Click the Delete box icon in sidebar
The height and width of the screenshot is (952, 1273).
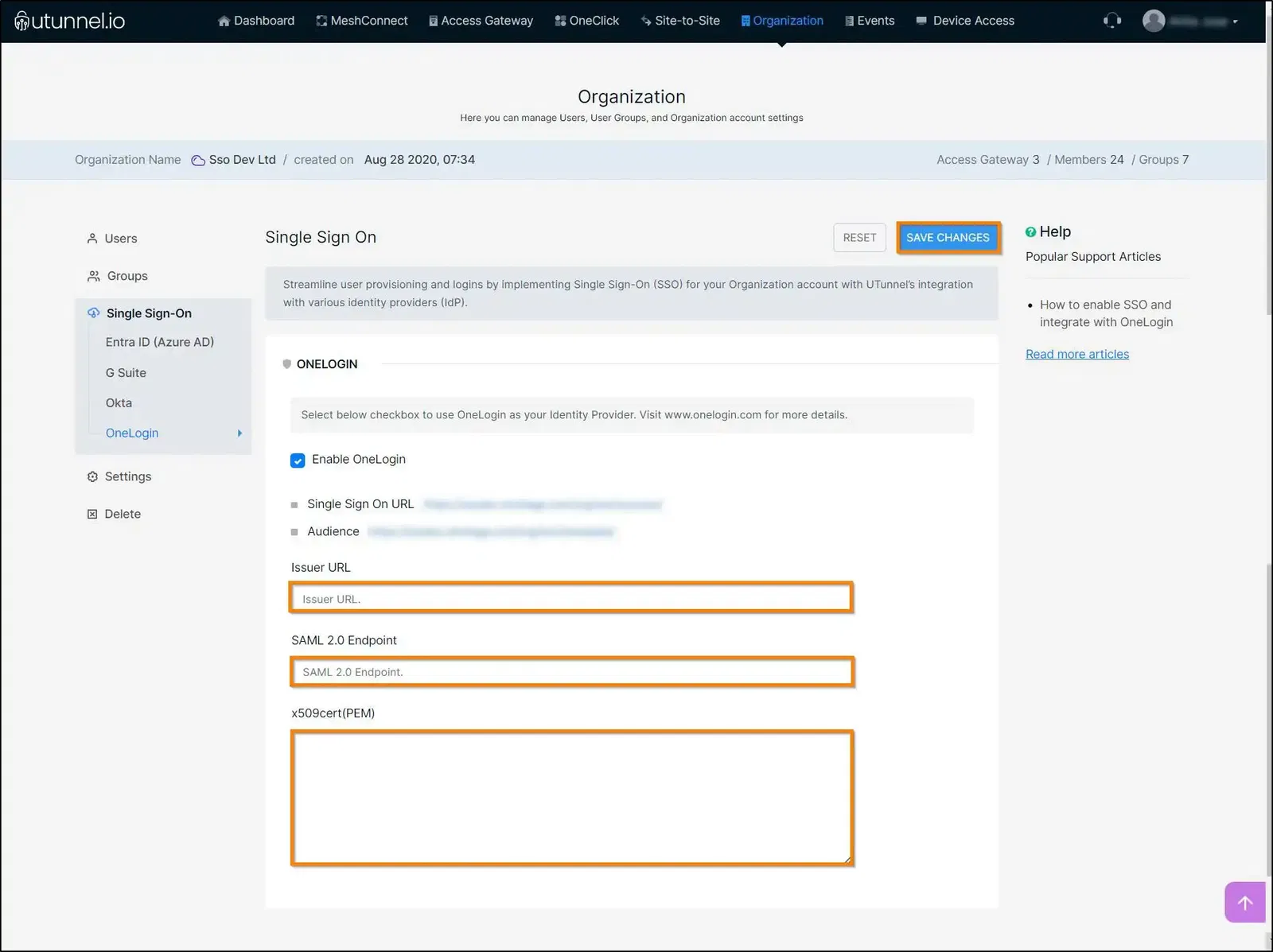tap(92, 514)
